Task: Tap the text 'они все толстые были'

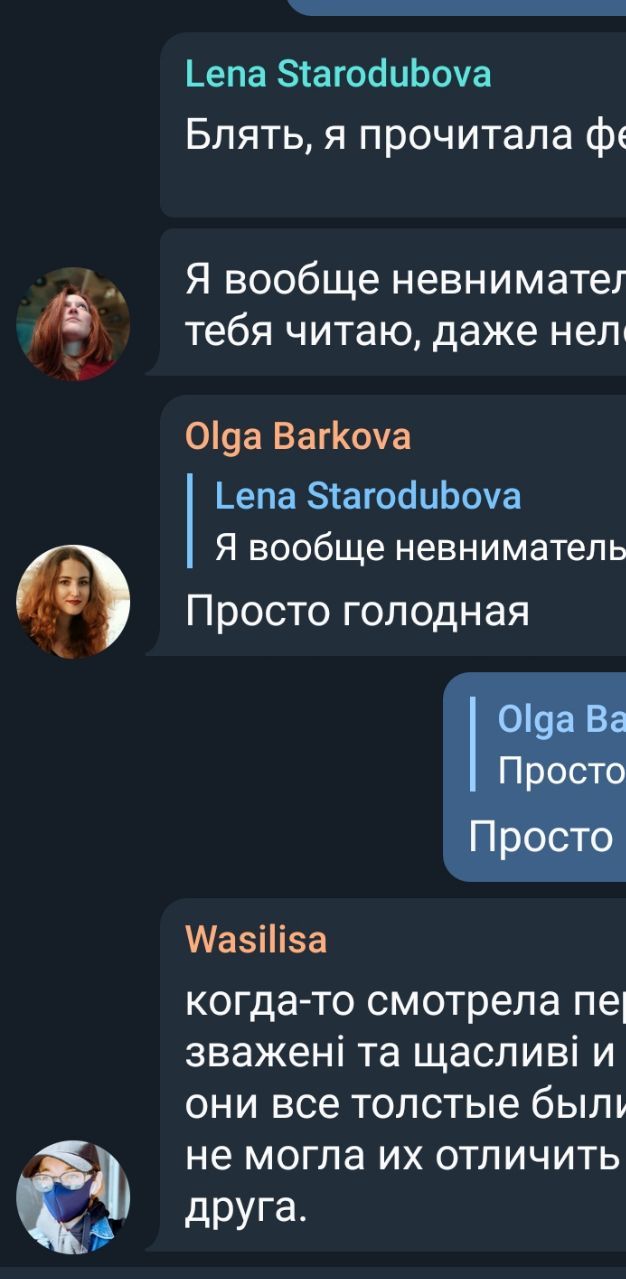Action: tap(405, 1104)
